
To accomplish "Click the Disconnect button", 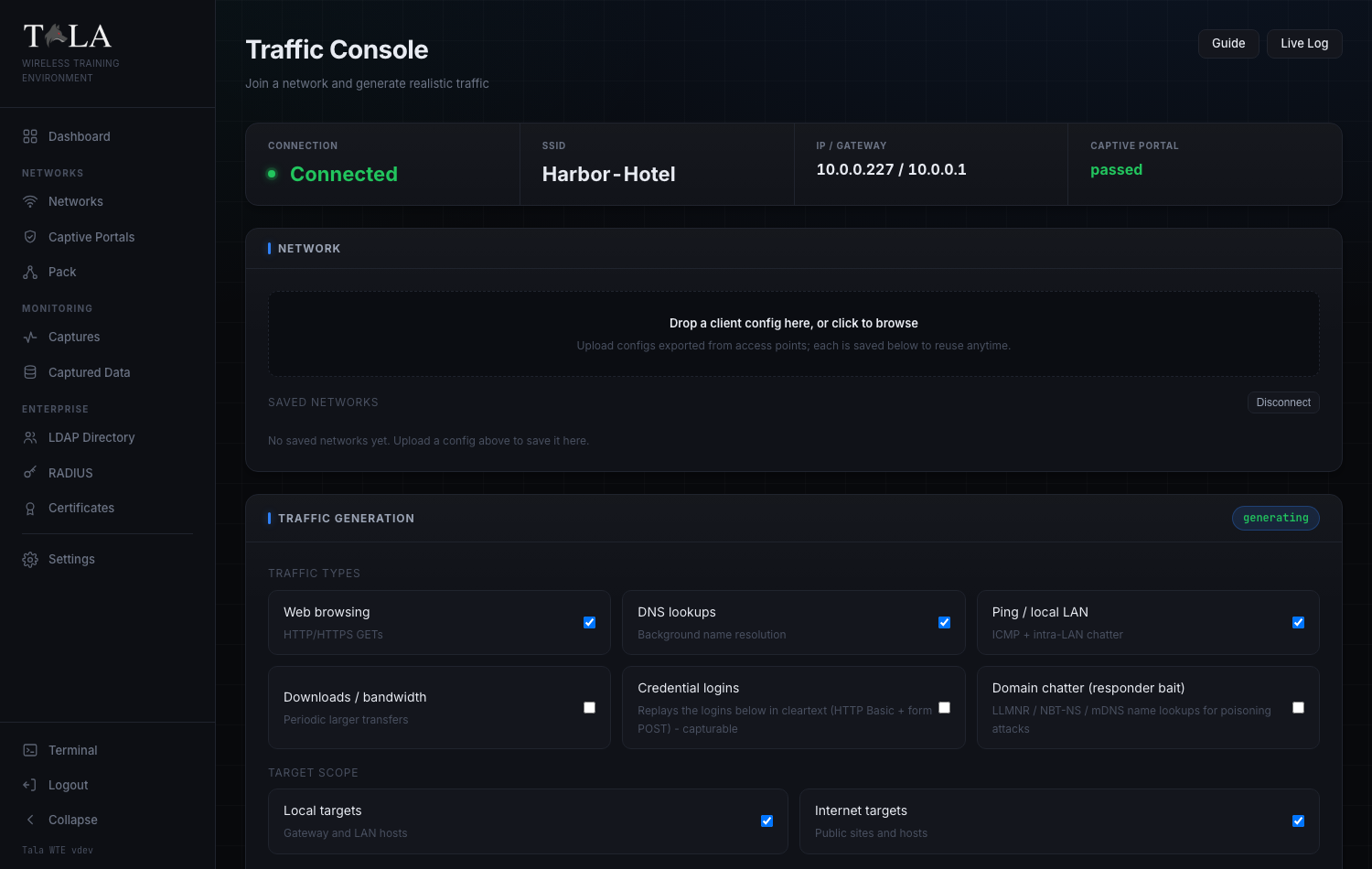I will tap(1283, 402).
